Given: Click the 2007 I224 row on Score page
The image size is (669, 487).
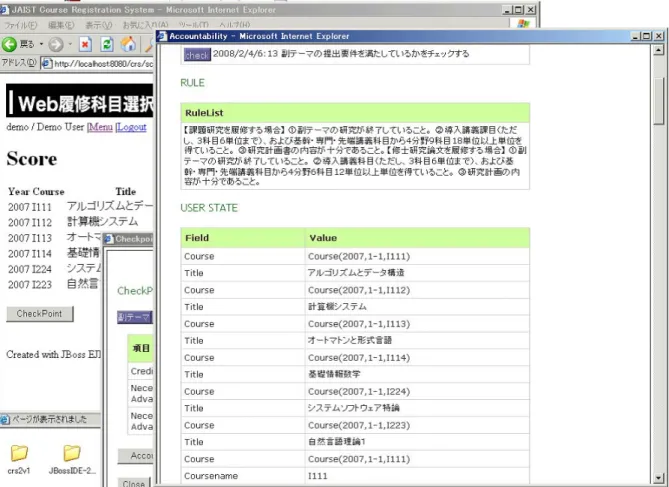Looking at the screenshot, I should [x=55, y=269].
